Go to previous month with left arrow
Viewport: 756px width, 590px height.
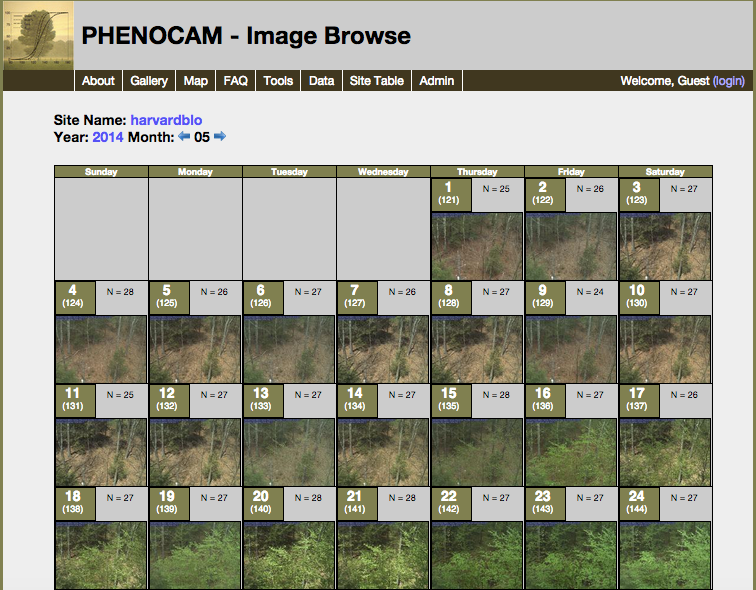(184, 137)
